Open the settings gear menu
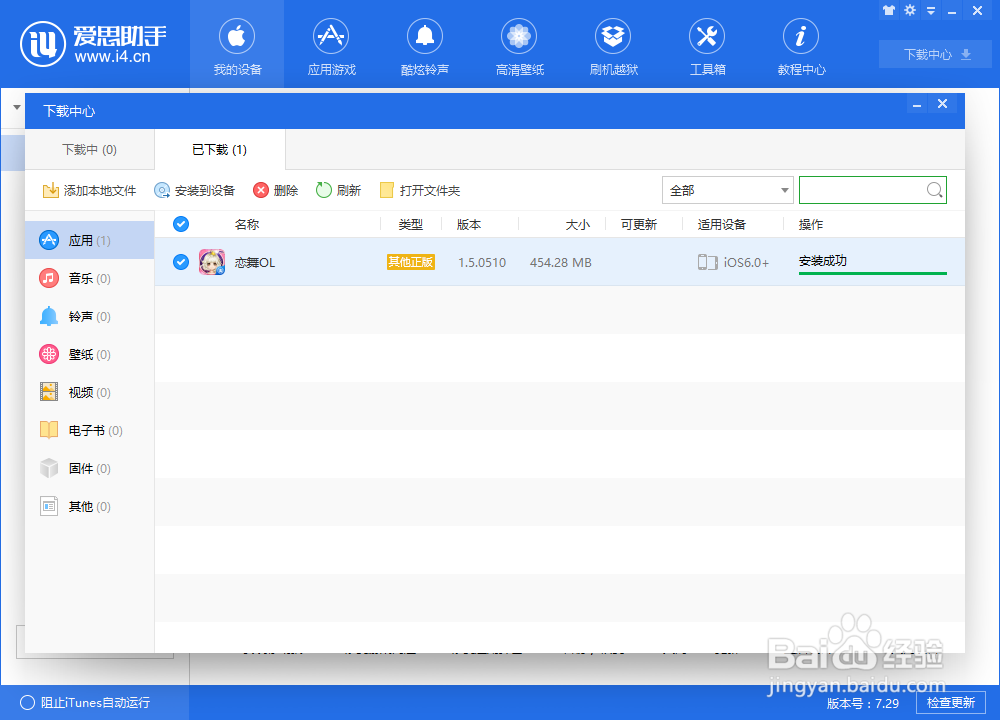 909,10
